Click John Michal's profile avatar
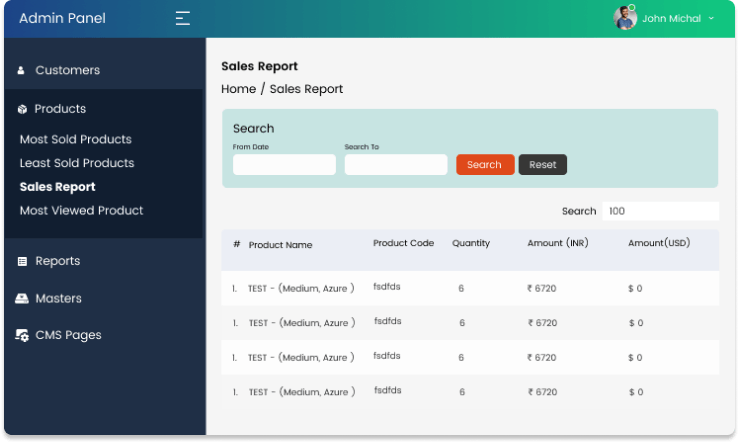The width and height of the screenshot is (739, 443). click(625, 18)
